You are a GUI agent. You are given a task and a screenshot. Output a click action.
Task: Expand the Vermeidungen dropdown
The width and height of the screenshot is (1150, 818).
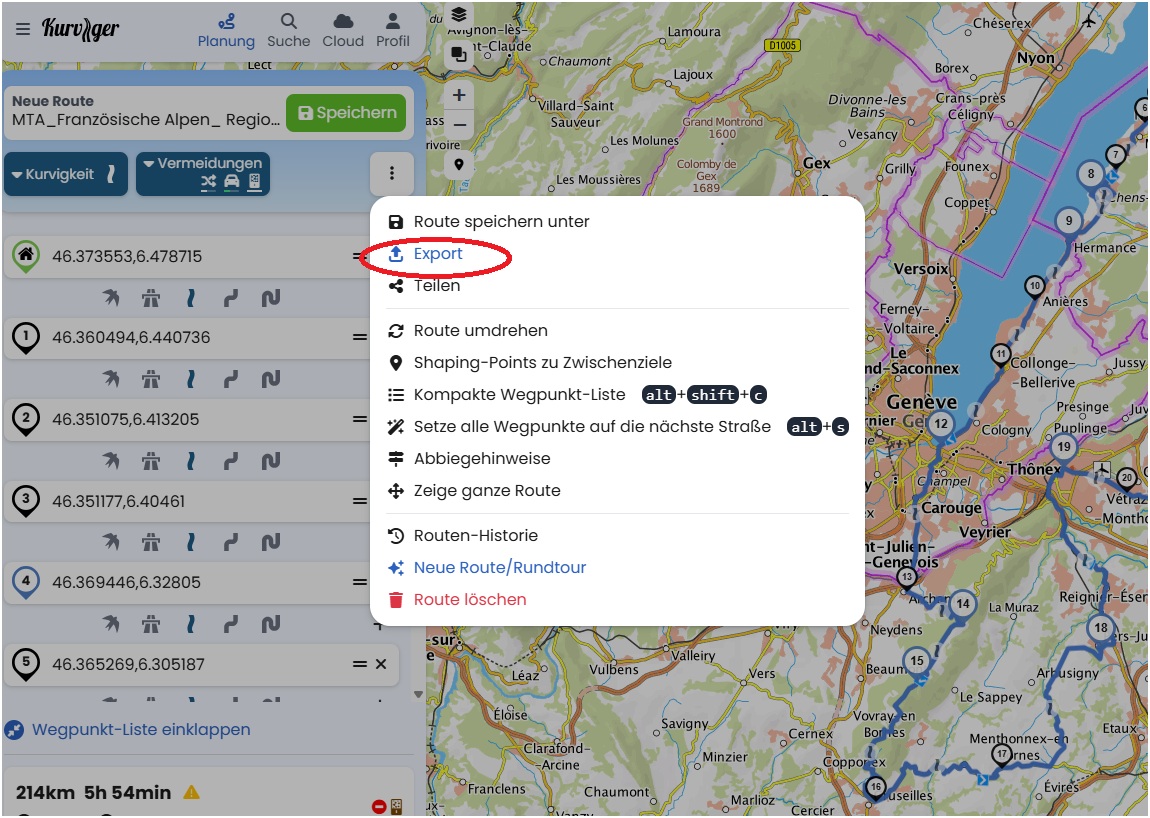203,174
